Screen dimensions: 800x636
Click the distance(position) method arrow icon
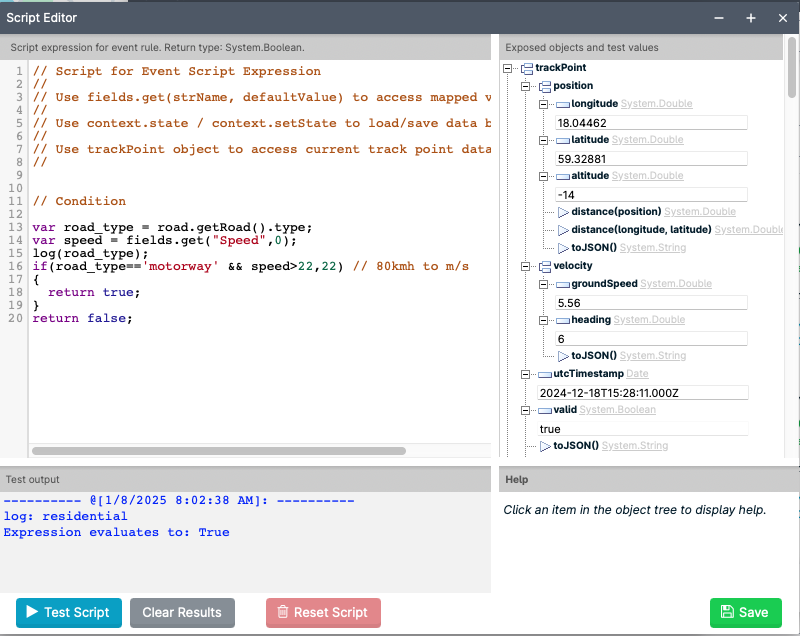pyautogui.click(x=563, y=212)
